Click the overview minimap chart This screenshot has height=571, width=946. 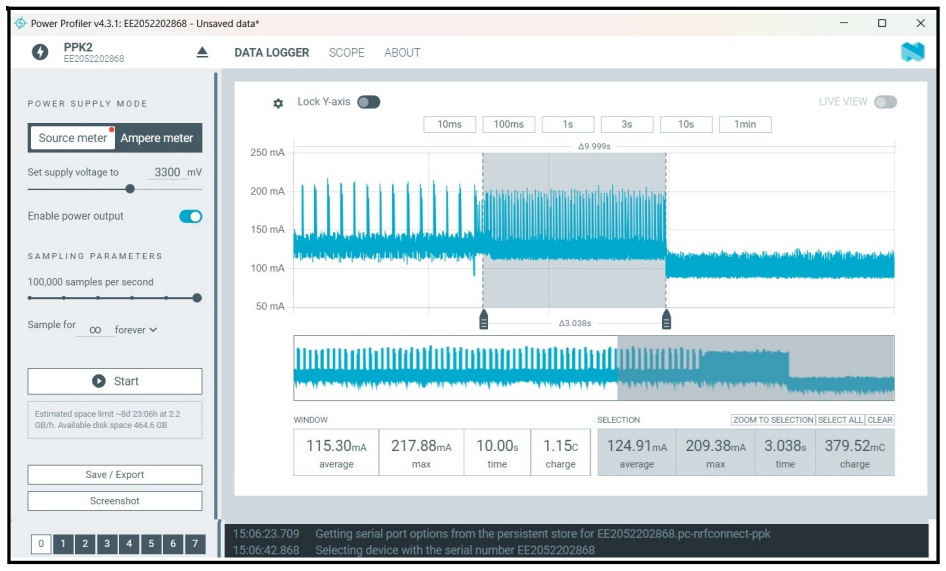(594, 368)
